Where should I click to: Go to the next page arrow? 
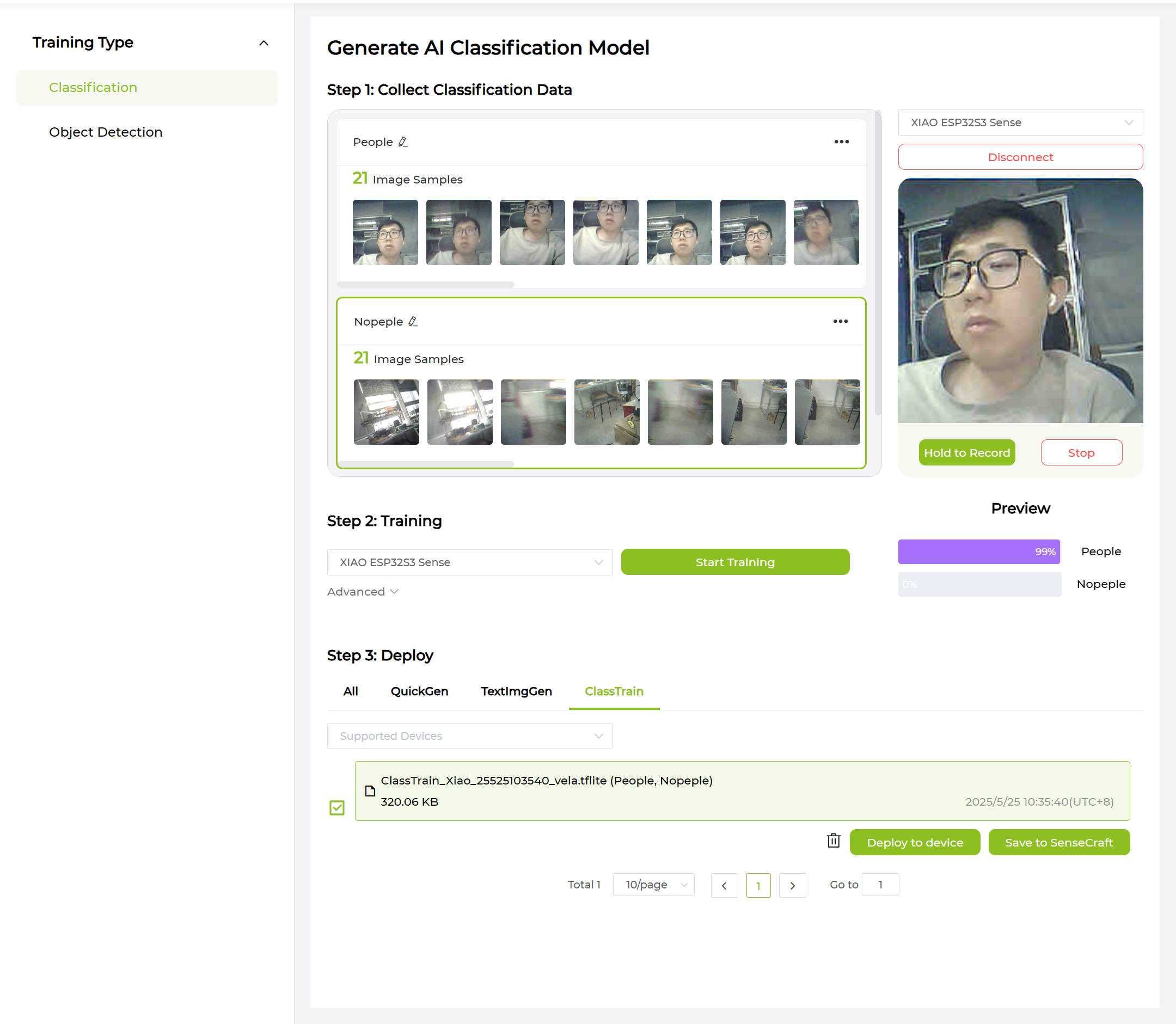792,885
